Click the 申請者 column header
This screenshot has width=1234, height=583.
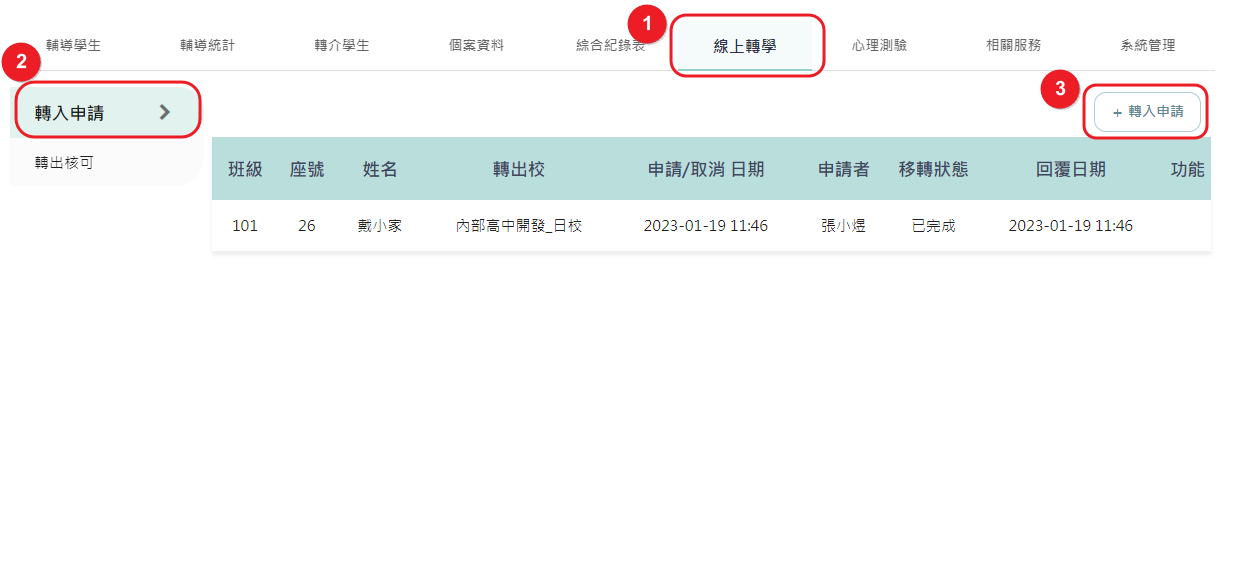click(x=844, y=170)
